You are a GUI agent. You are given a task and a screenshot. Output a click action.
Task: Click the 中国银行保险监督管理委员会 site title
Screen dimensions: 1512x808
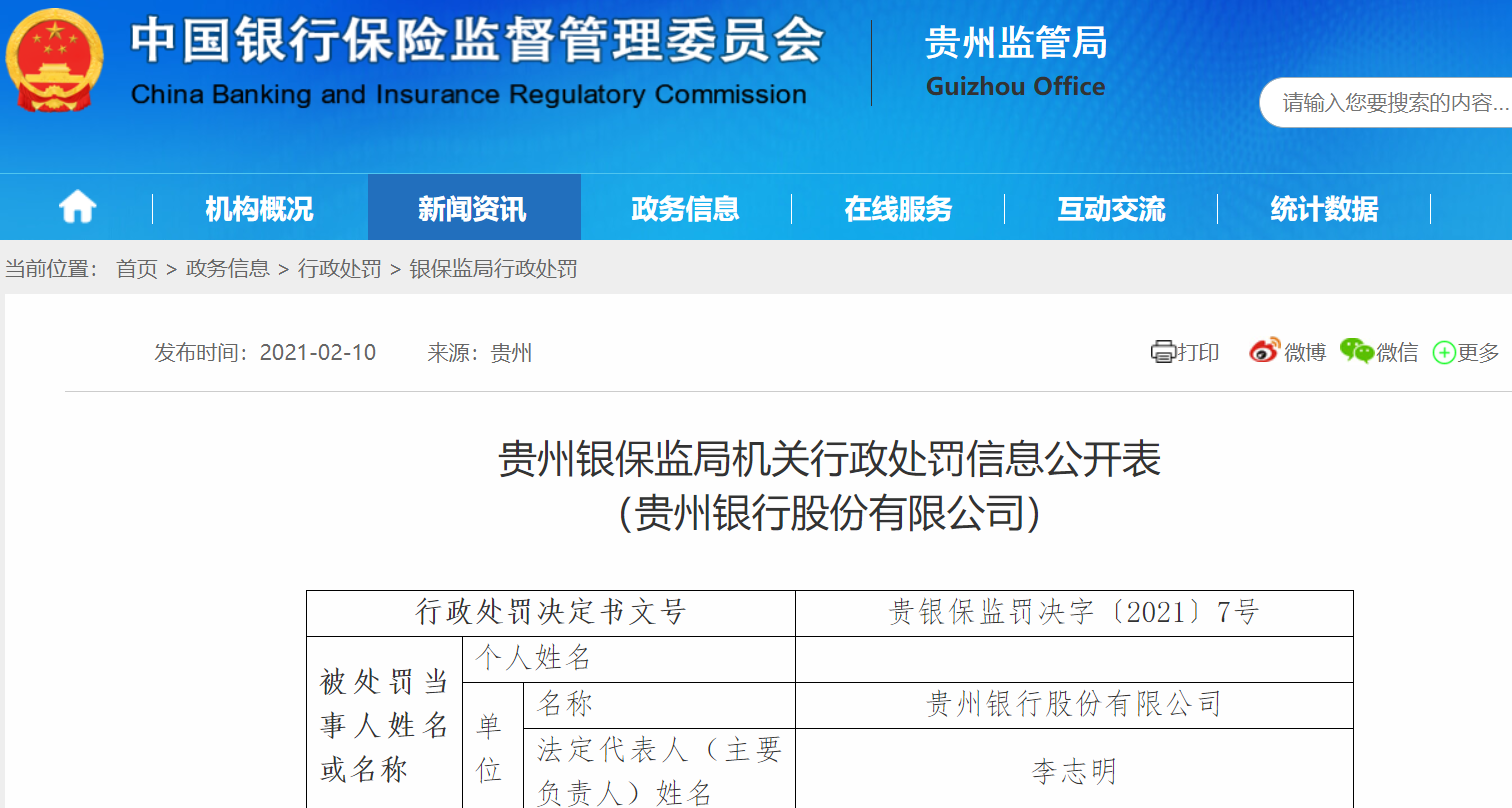pyautogui.click(x=477, y=41)
